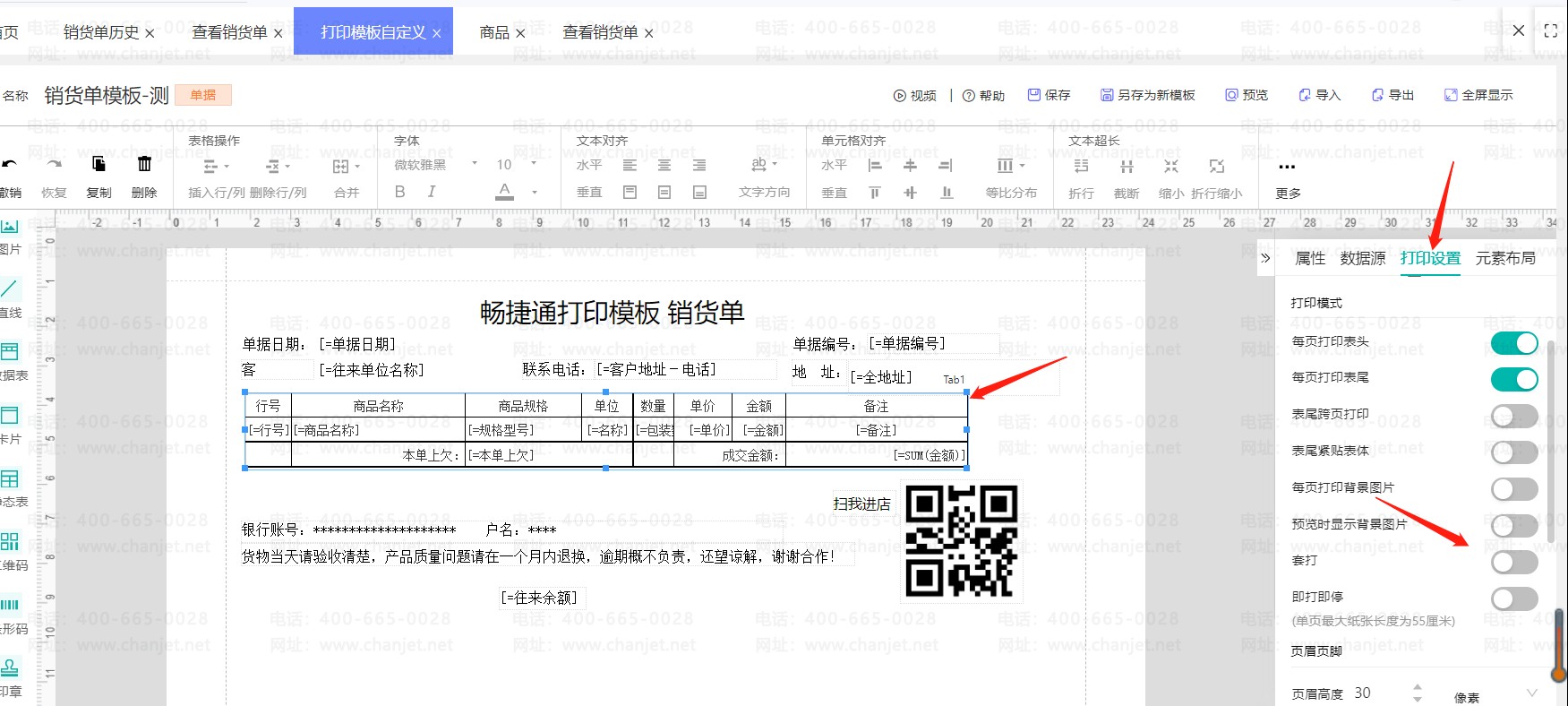Enable the 套打 toggle switch
The image size is (1568, 706).
click(x=1513, y=562)
